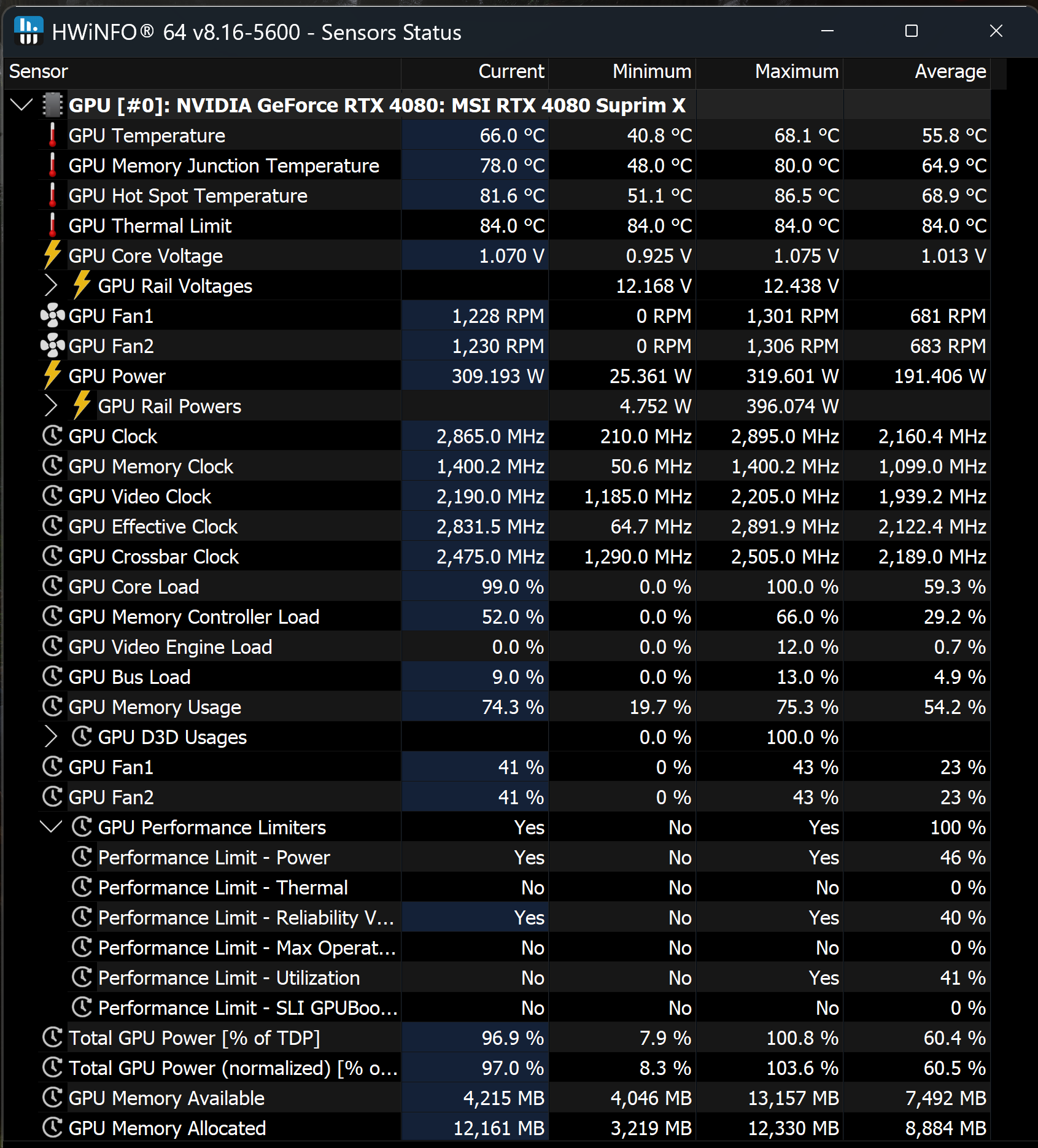
Task: Click maximum value 396.074 W
Action: (x=792, y=406)
